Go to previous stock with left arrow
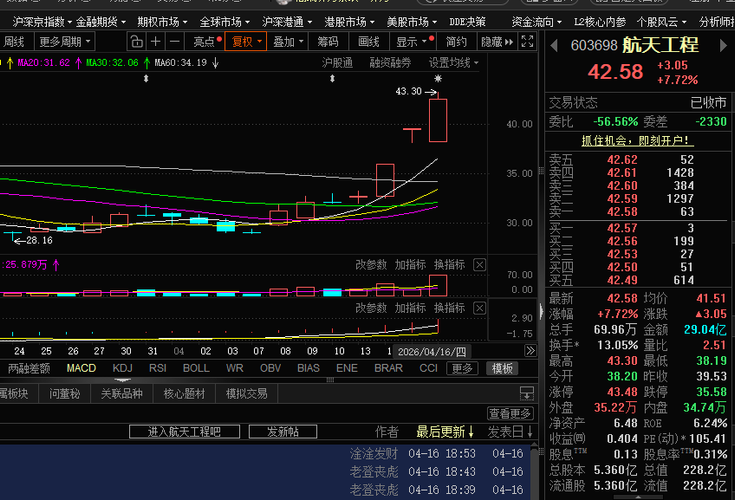 point(554,46)
